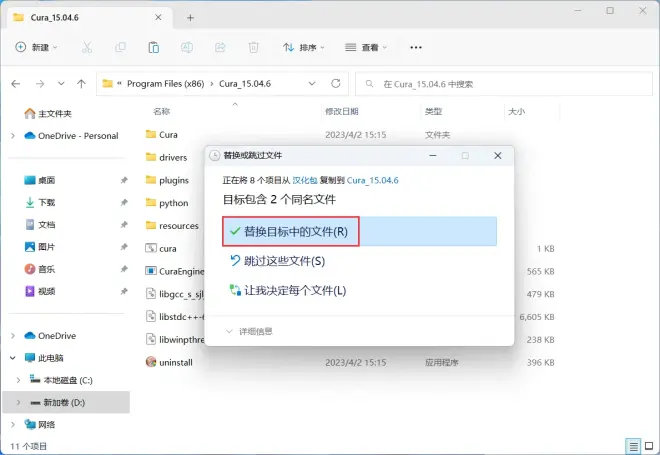The width and height of the screenshot is (660, 455).
Task: Open 图片 in quick access
Action: 40,247
